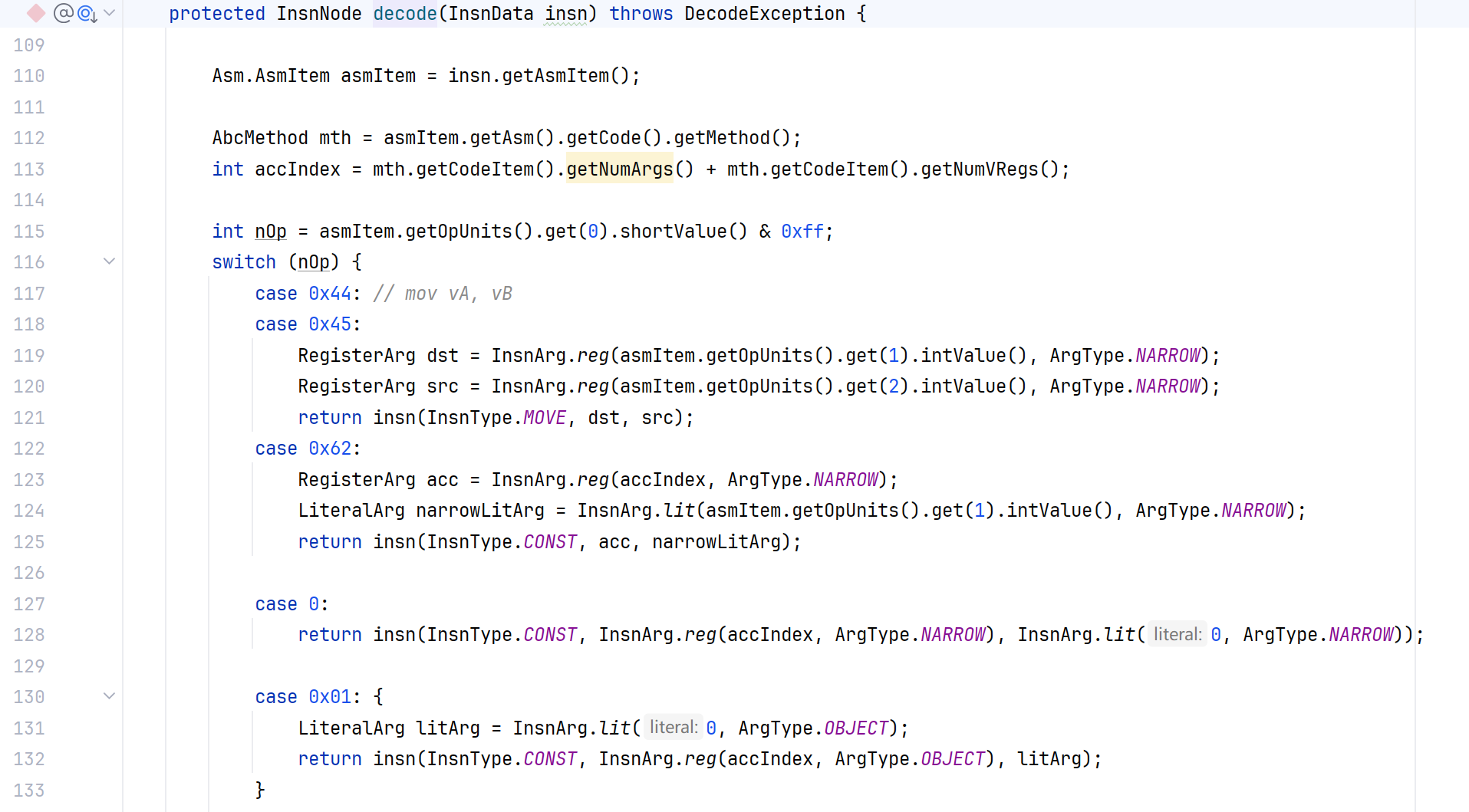
Task: Click narrowLitArg declaration on line 124
Action: [480, 511]
